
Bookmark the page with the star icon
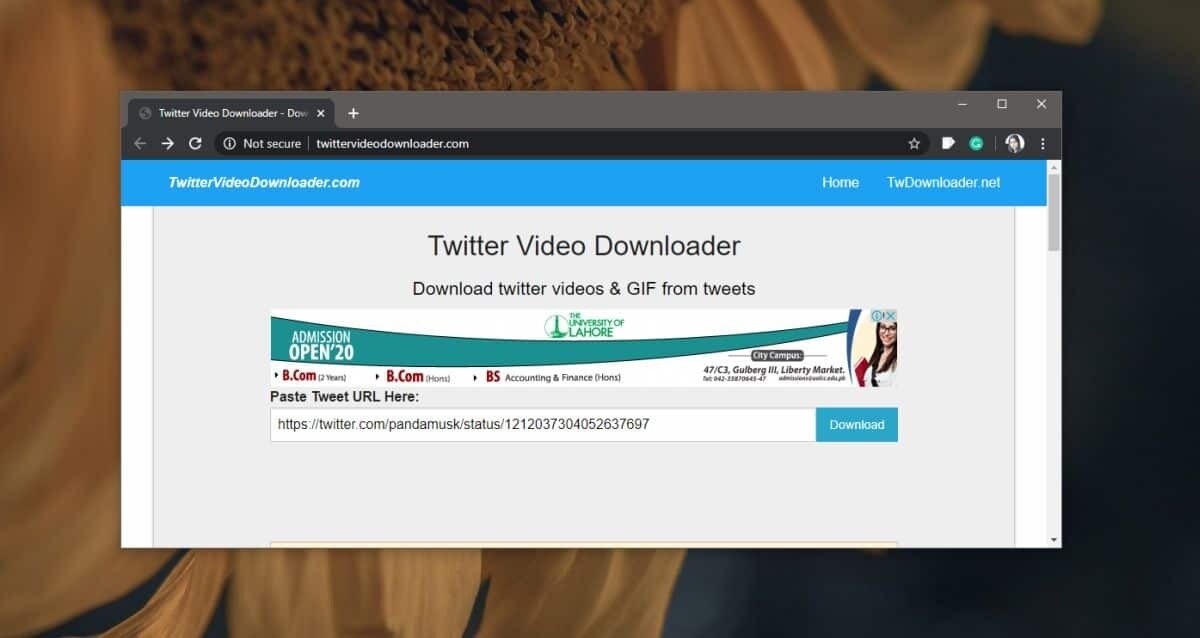[x=913, y=143]
